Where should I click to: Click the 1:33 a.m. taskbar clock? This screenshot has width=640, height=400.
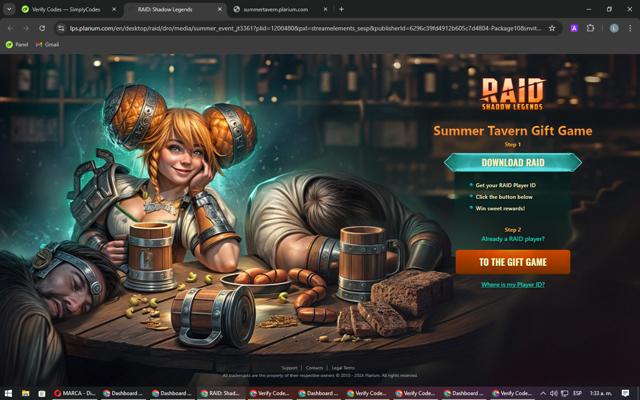point(601,393)
